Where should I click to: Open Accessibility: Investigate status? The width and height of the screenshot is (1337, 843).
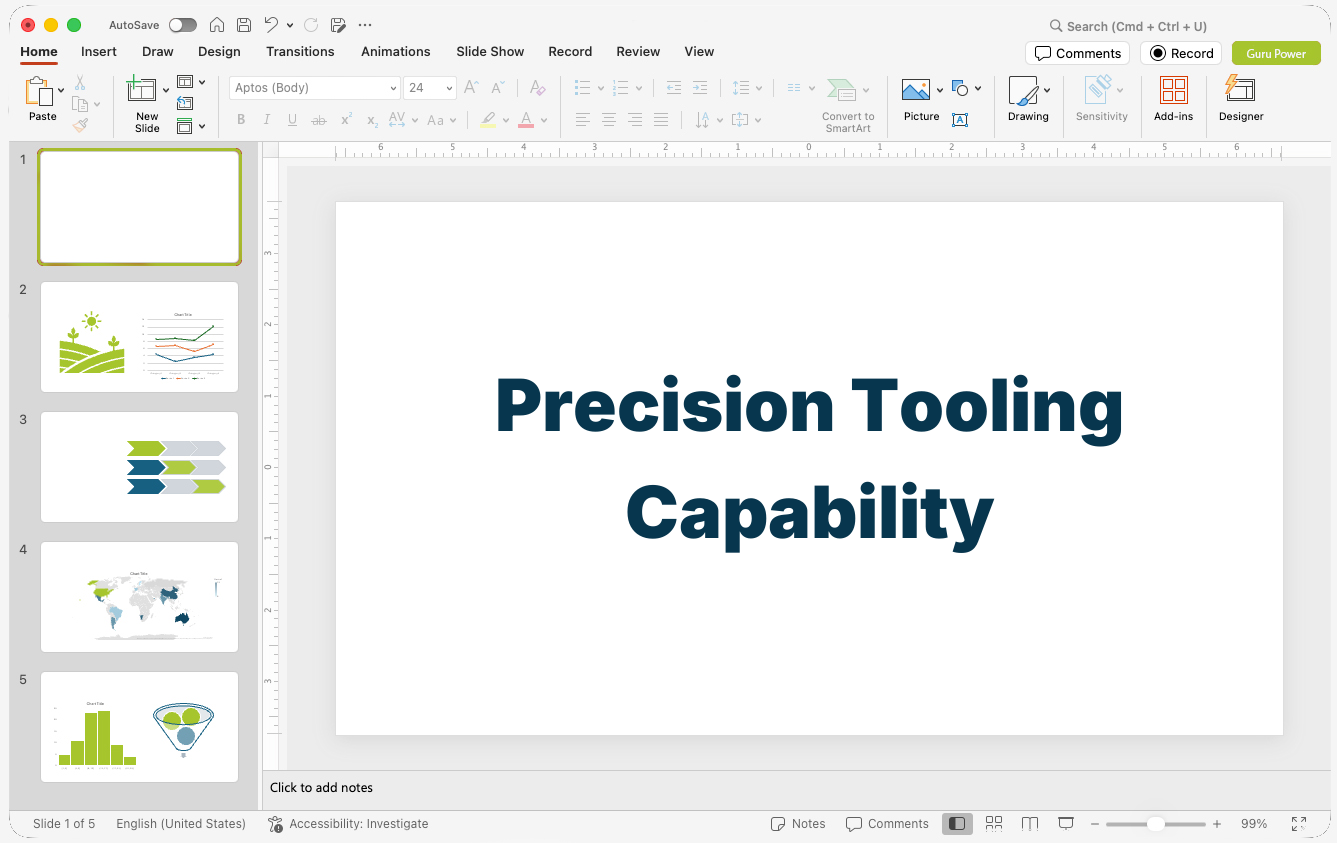coord(348,824)
